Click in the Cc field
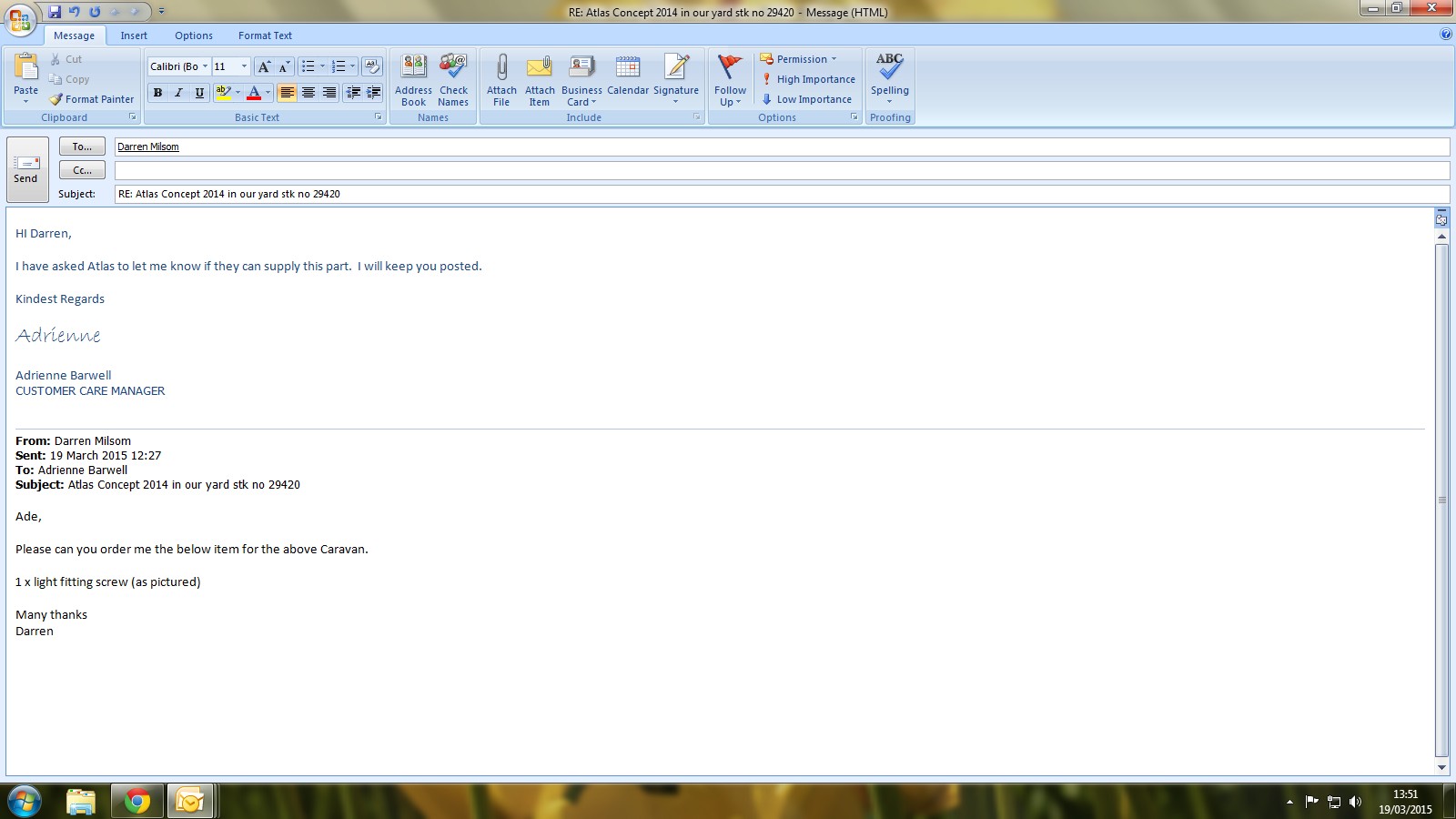 pos(782,170)
